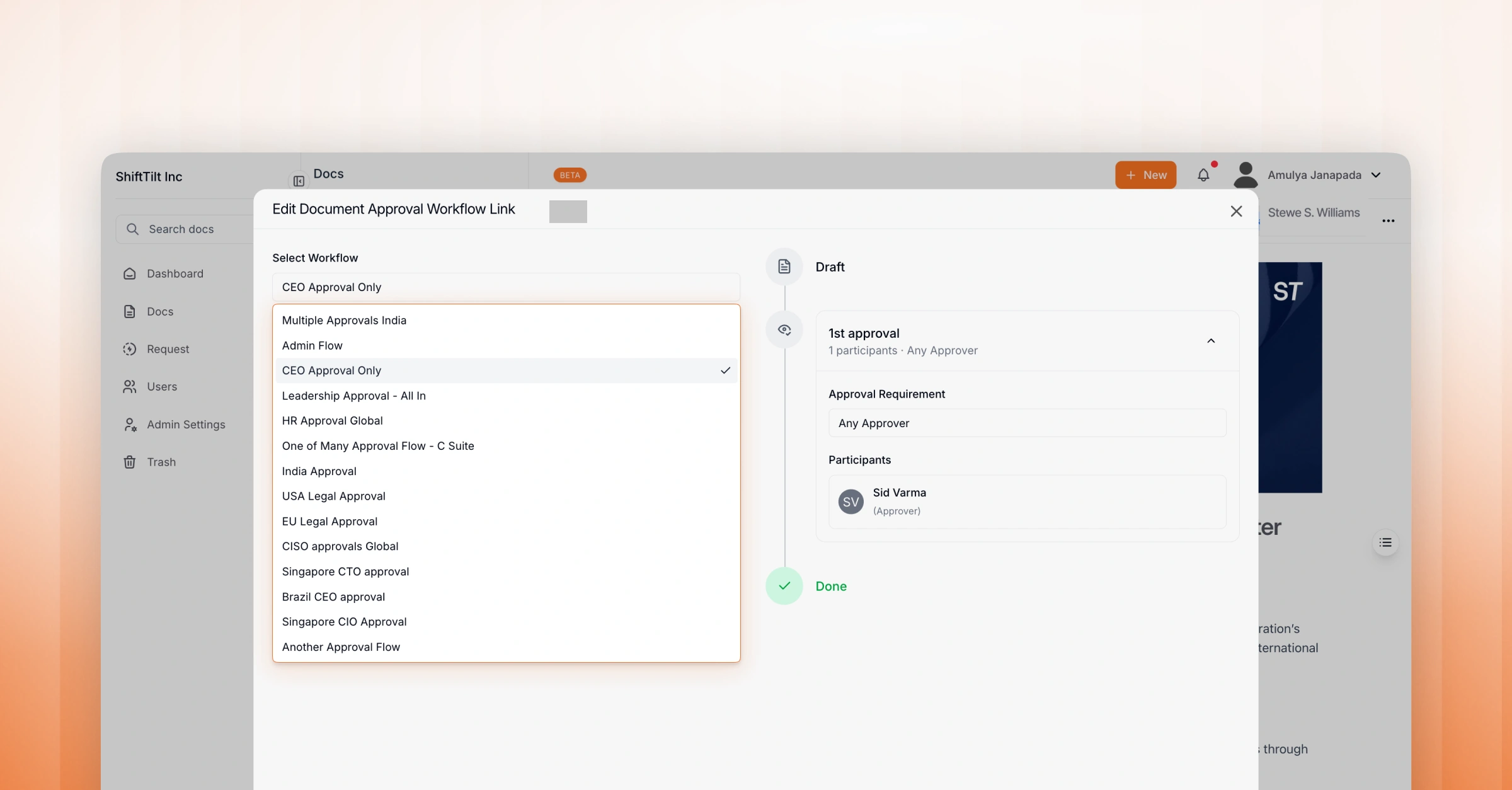Close the Edit Workflow Link dialog
The width and height of the screenshot is (1512, 790).
(1236, 211)
